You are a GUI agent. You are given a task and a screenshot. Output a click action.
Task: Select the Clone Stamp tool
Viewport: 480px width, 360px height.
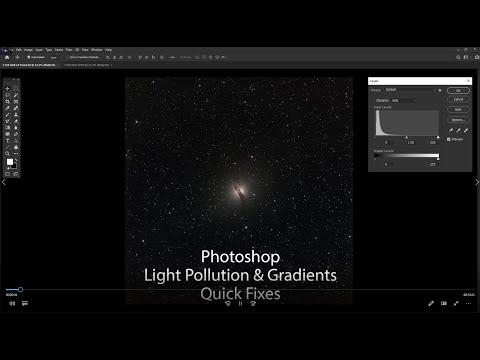click(16, 115)
